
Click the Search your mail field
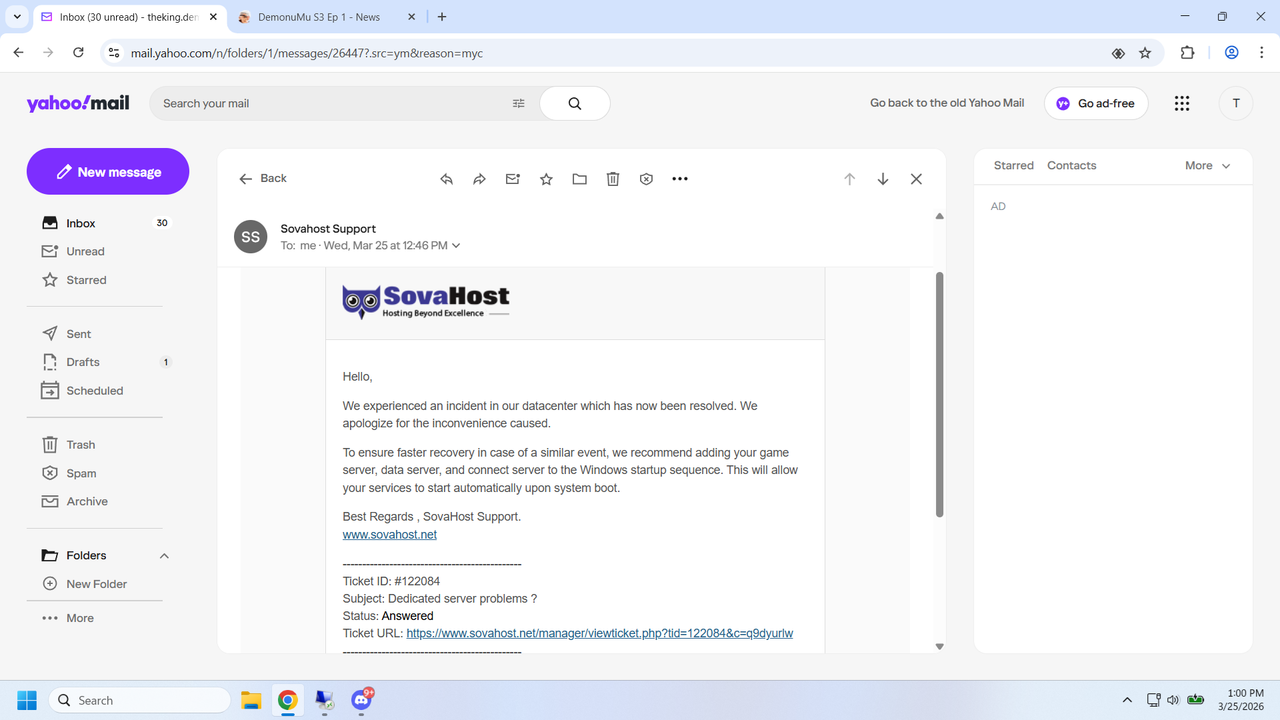click(x=335, y=103)
